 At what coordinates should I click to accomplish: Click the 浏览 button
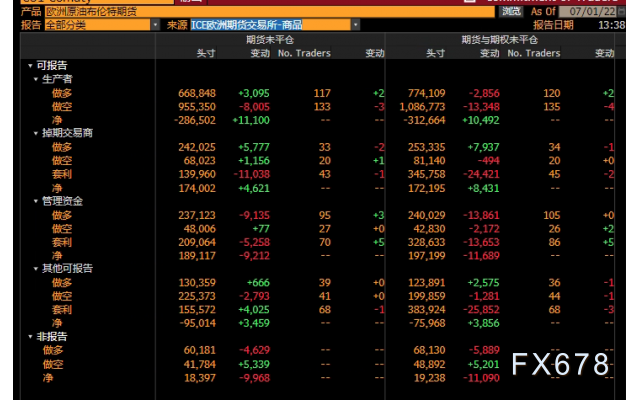click(511, 11)
